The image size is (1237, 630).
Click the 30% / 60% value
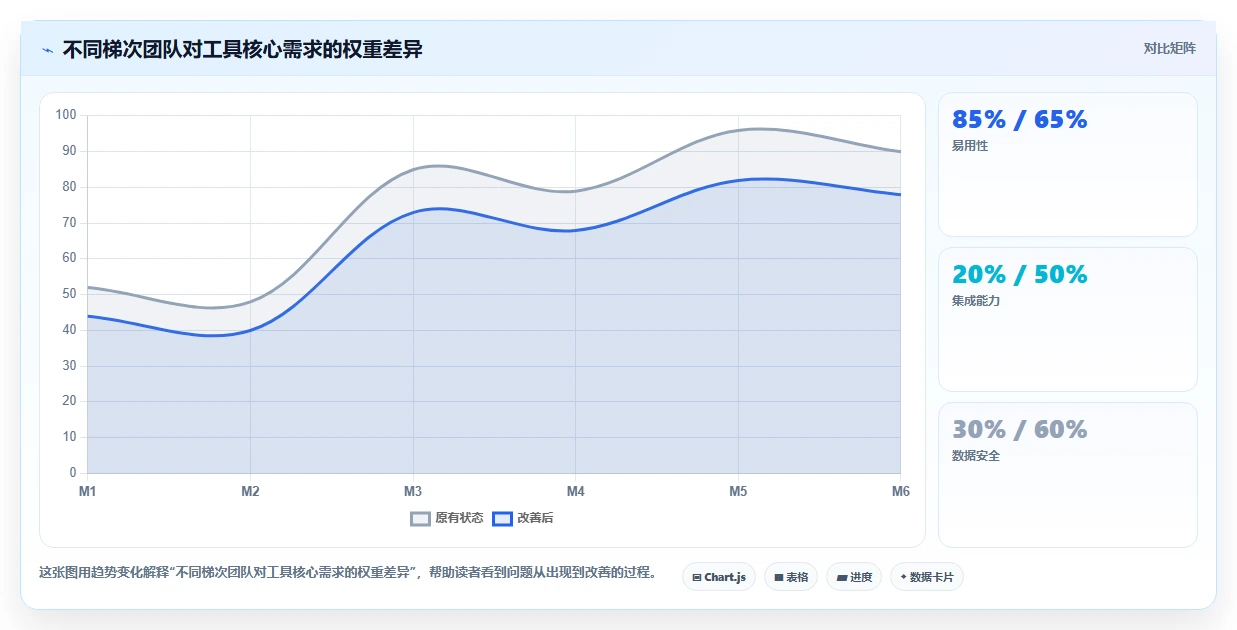1019,430
